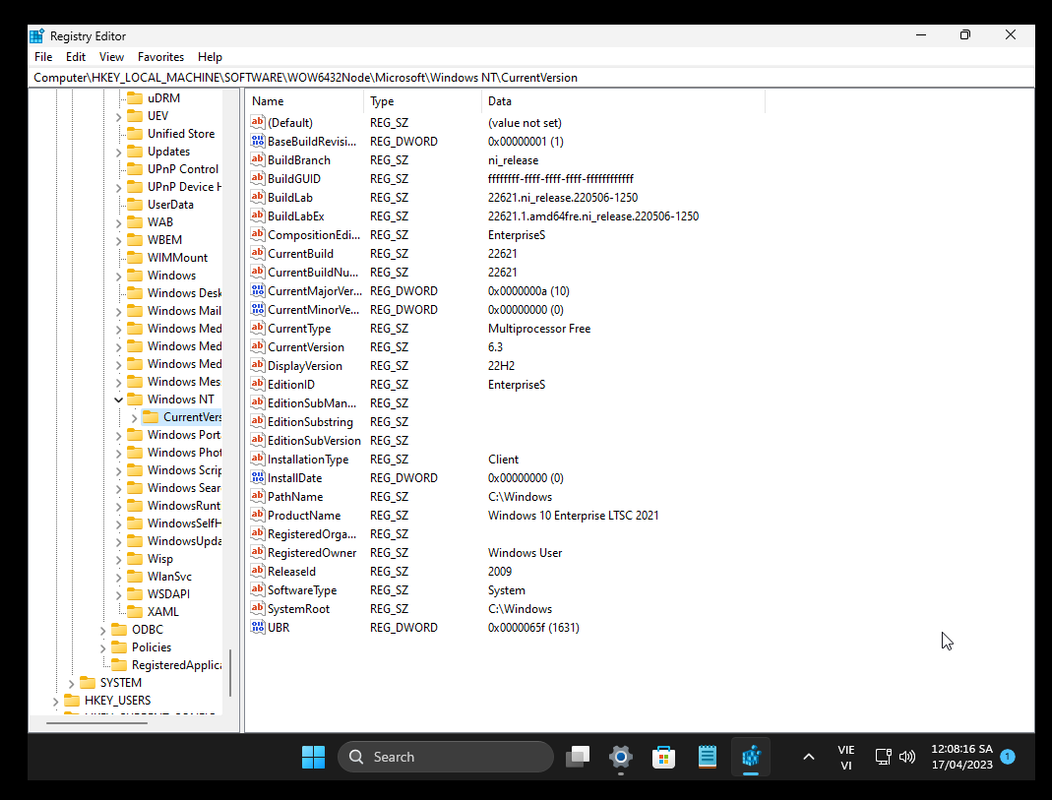Open the Windows Start menu
Viewport: 1052px width, 800px height.
tap(313, 757)
